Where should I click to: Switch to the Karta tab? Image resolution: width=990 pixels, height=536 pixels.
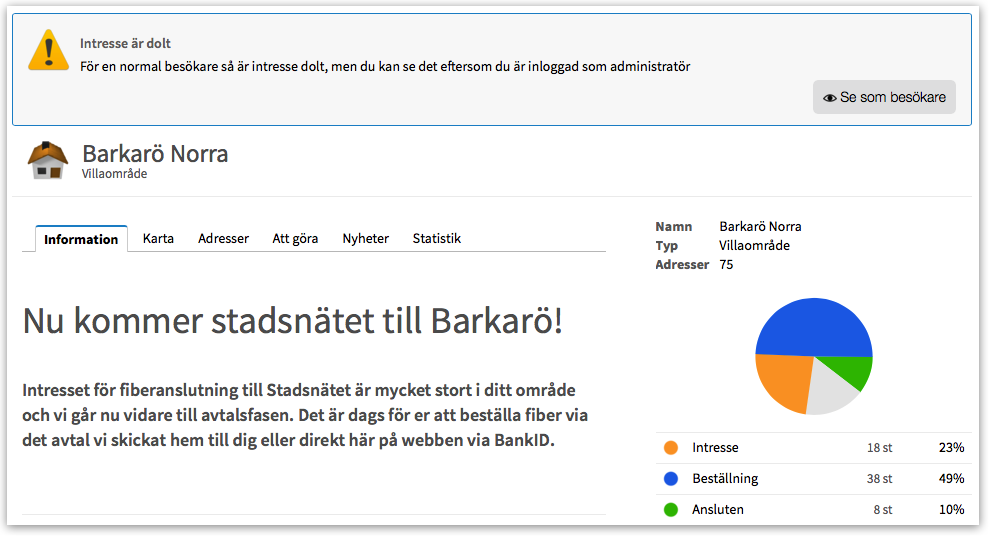[x=158, y=239]
